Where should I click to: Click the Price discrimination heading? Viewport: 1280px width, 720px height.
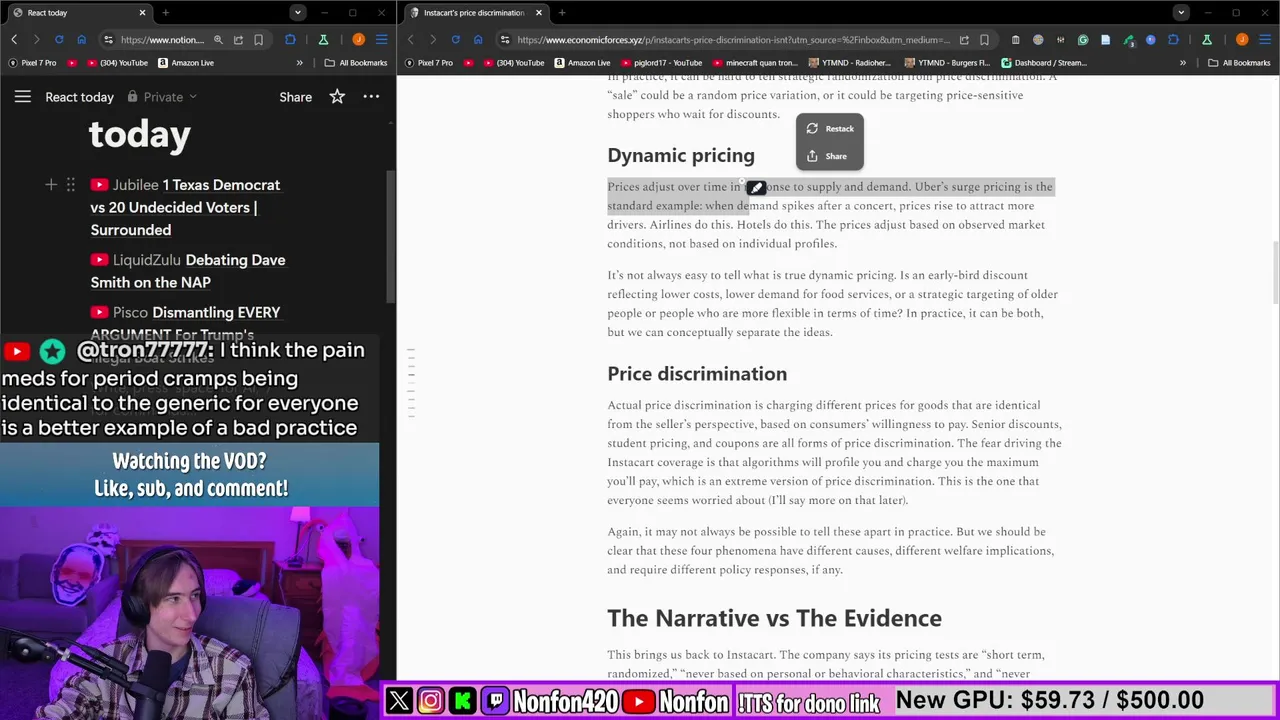pos(697,374)
